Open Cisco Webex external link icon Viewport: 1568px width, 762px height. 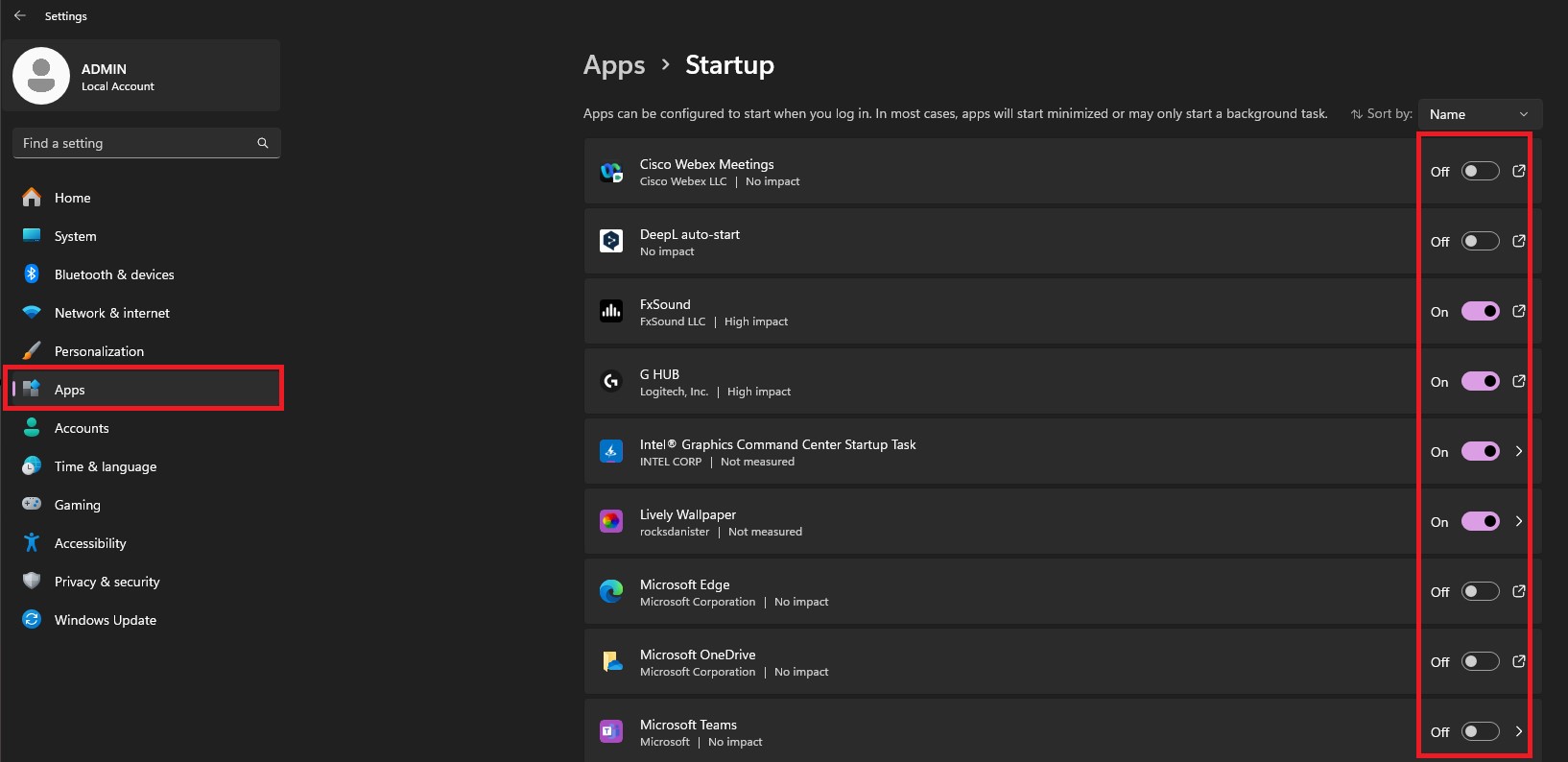(x=1519, y=171)
